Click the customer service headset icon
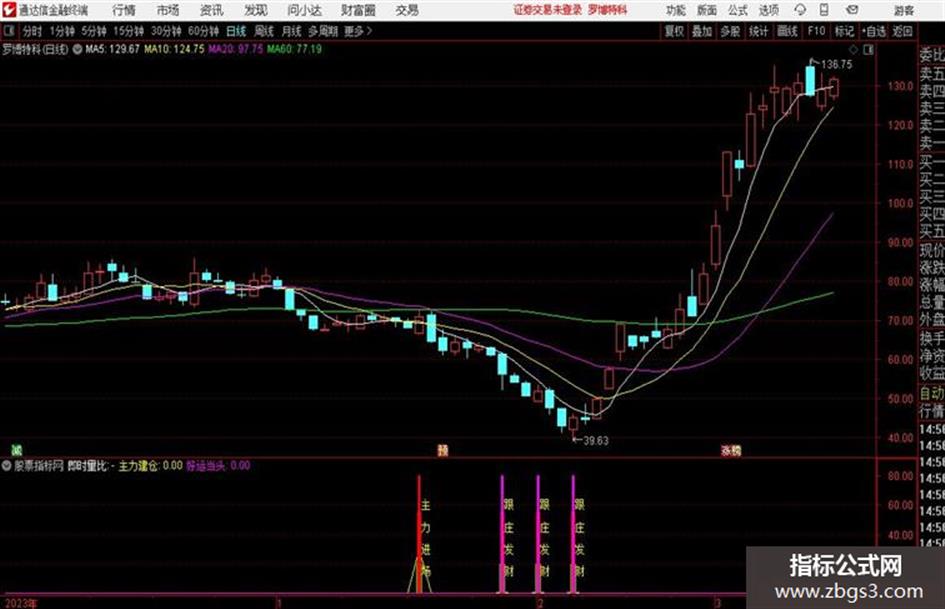This screenshot has height=609, width=945. tap(800, 10)
